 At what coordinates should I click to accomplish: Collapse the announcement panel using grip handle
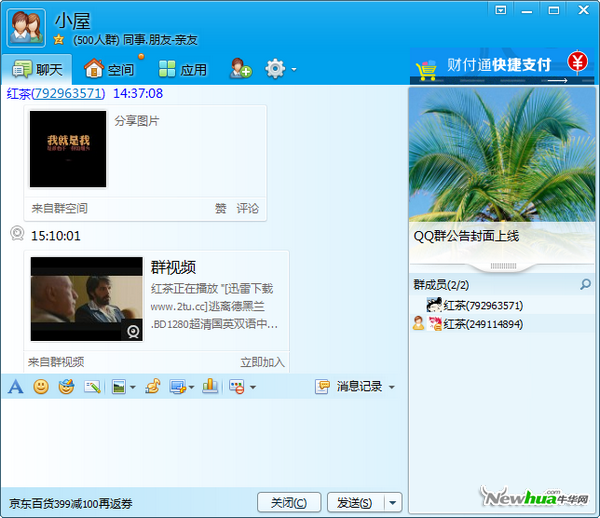503,266
